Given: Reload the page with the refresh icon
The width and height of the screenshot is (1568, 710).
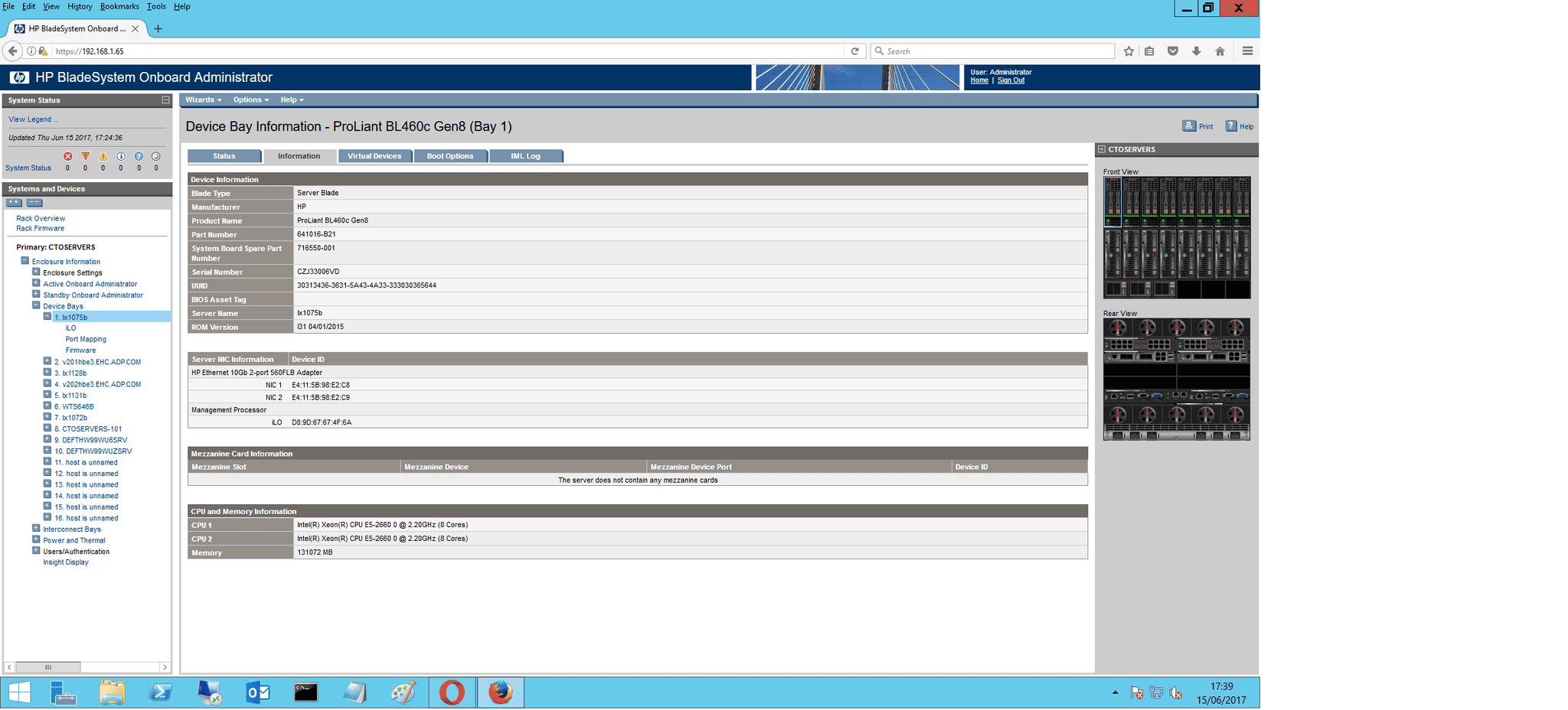Looking at the screenshot, I should tap(854, 51).
